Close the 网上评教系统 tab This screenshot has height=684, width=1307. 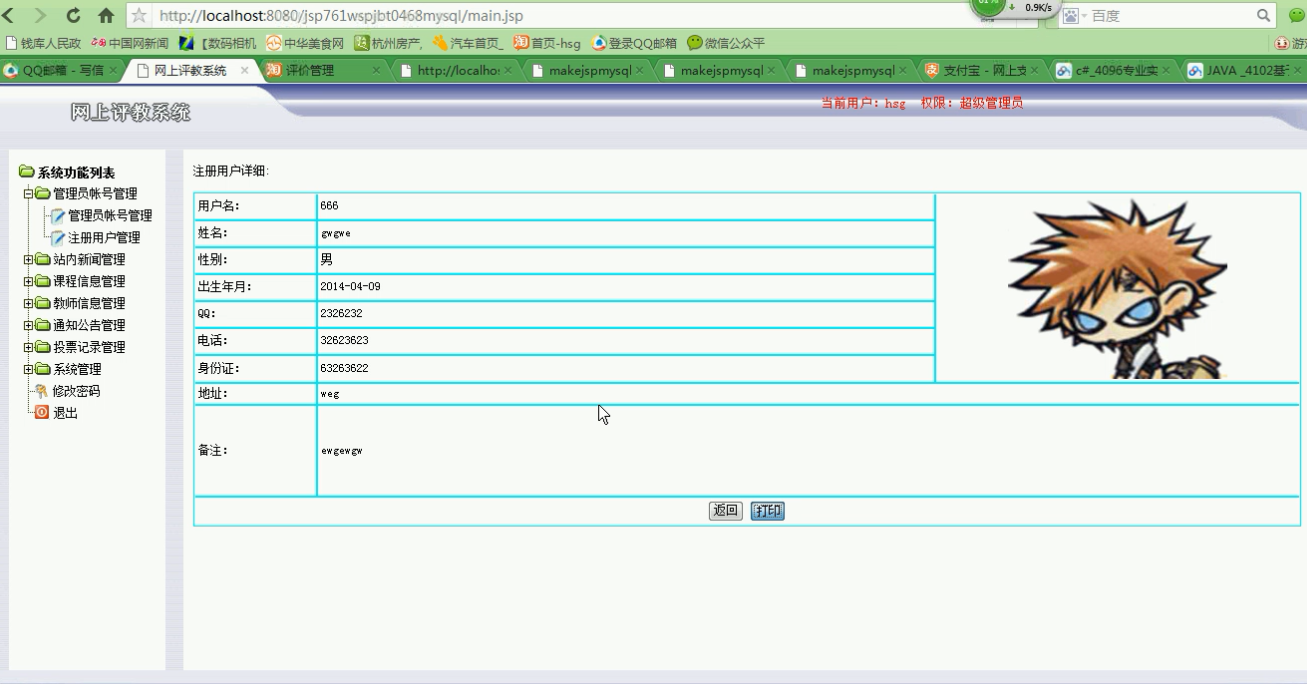(x=245, y=70)
